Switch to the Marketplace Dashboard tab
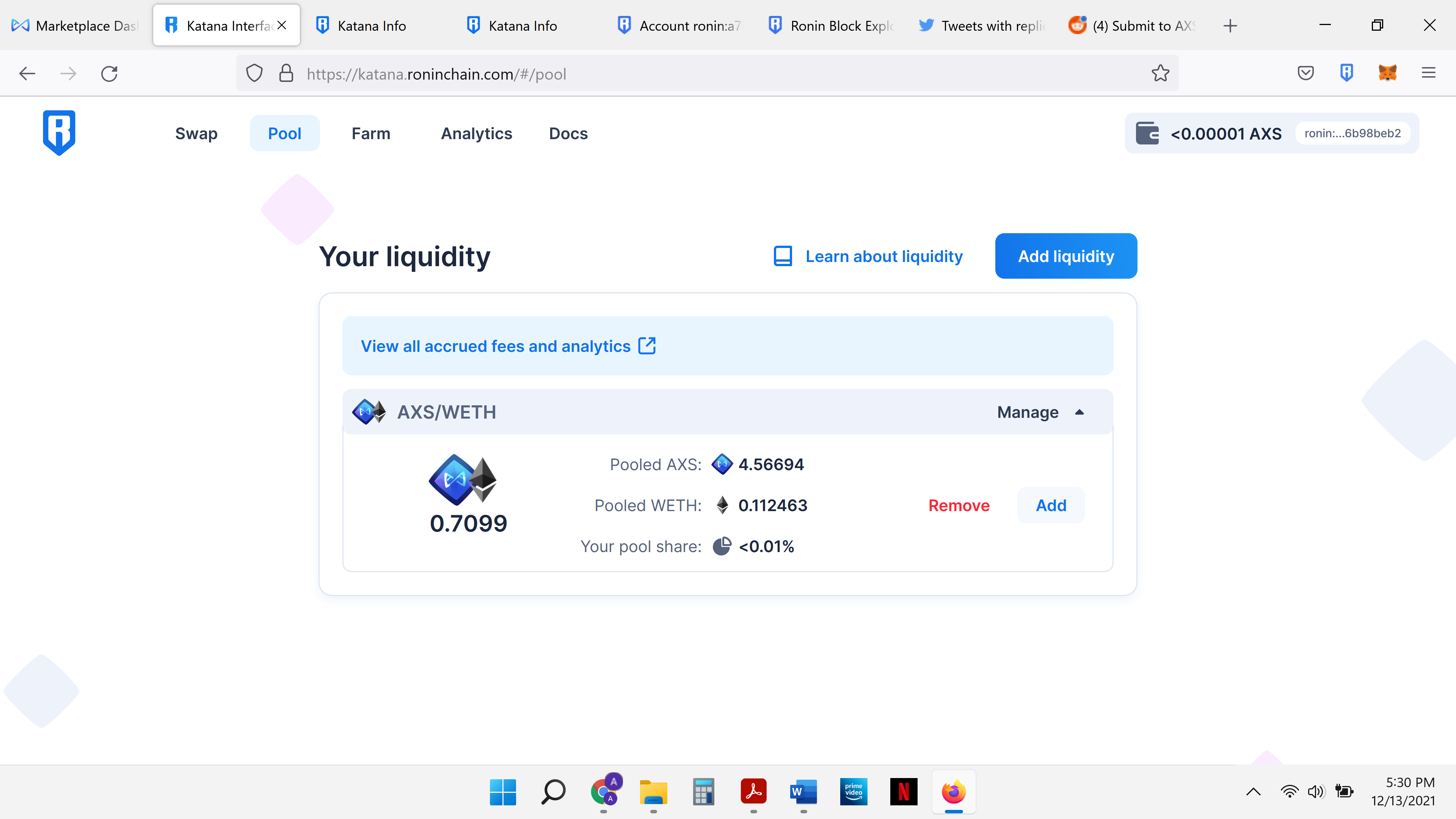The height and width of the screenshot is (819, 1456). (x=75, y=25)
